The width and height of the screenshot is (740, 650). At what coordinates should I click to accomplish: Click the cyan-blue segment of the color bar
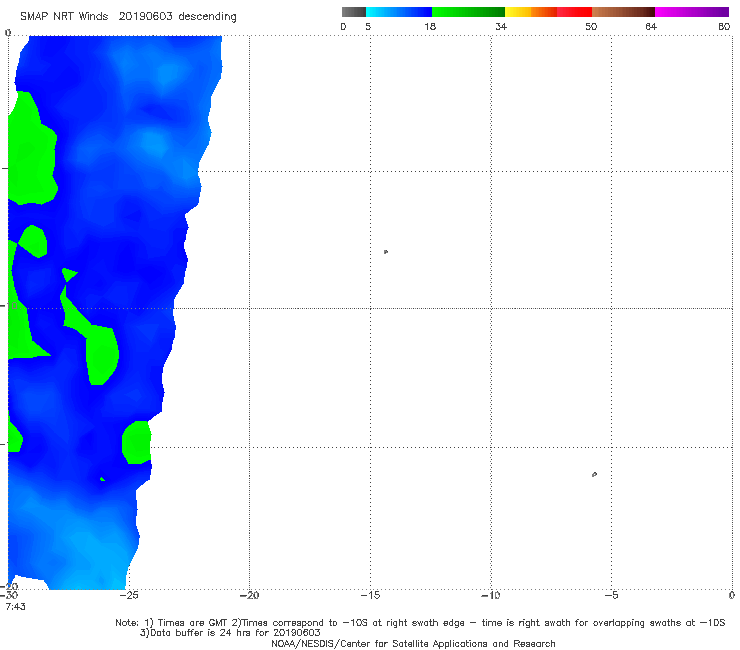399,12
